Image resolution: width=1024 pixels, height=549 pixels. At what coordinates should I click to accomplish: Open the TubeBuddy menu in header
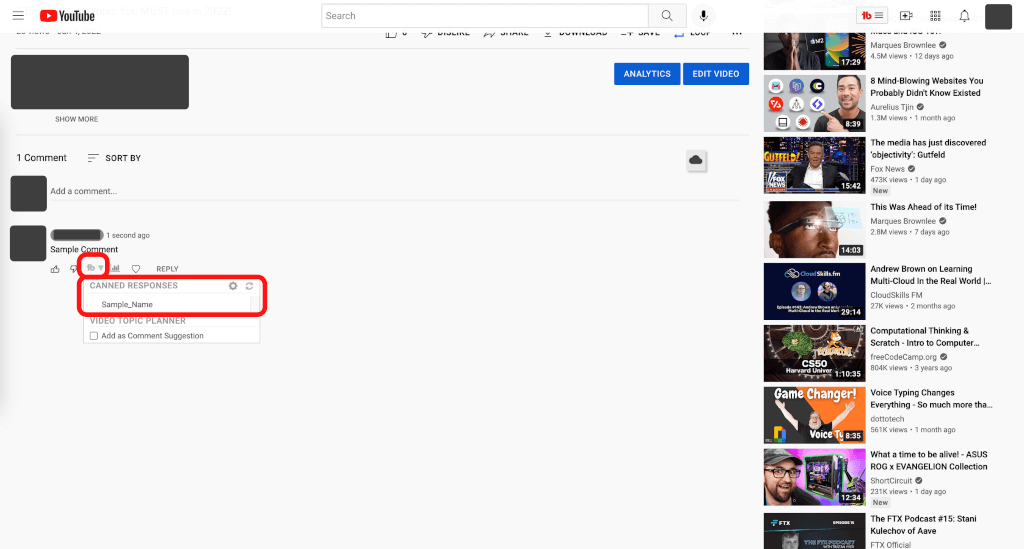[x=872, y=16]
